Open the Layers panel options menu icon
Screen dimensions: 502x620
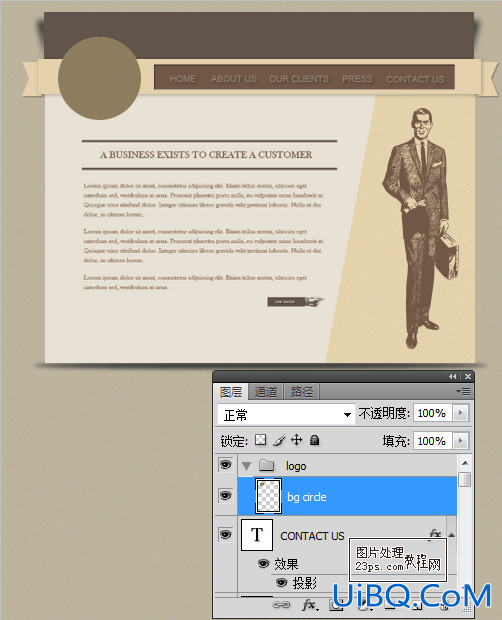(x=463, y=391)
